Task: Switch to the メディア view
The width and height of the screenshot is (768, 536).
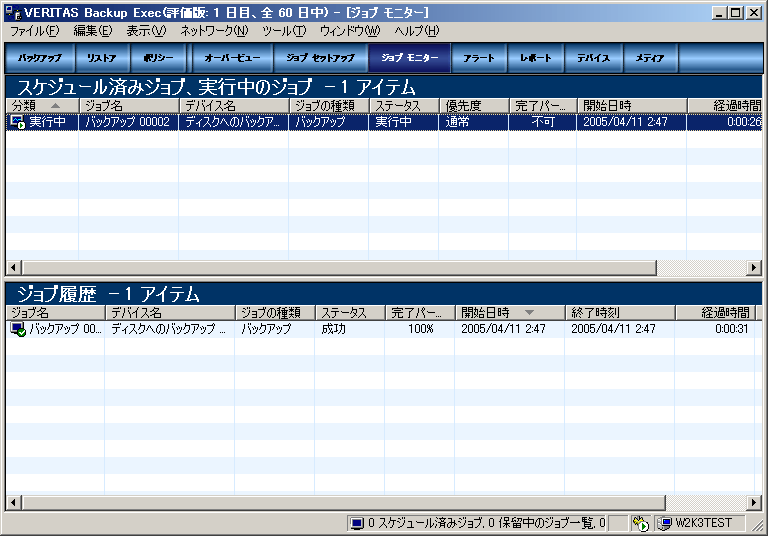Action: [x=650, y=58]
